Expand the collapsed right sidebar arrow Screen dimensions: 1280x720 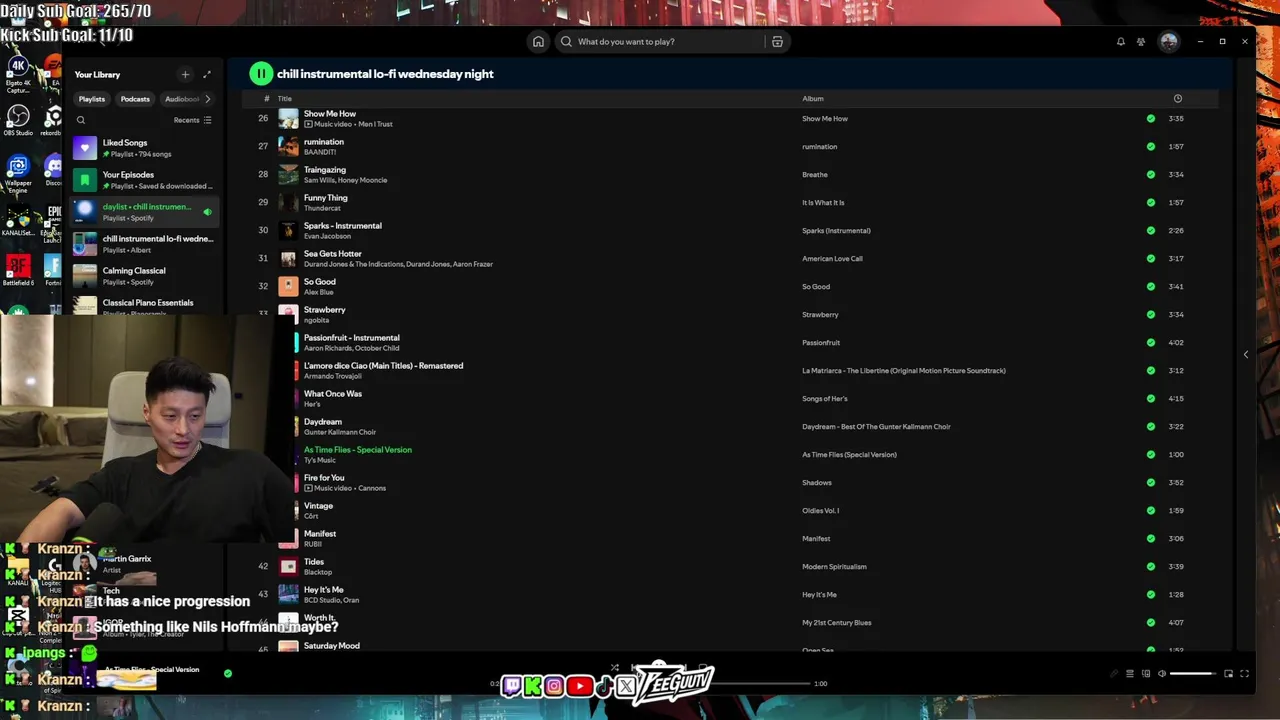point(1246,354)
